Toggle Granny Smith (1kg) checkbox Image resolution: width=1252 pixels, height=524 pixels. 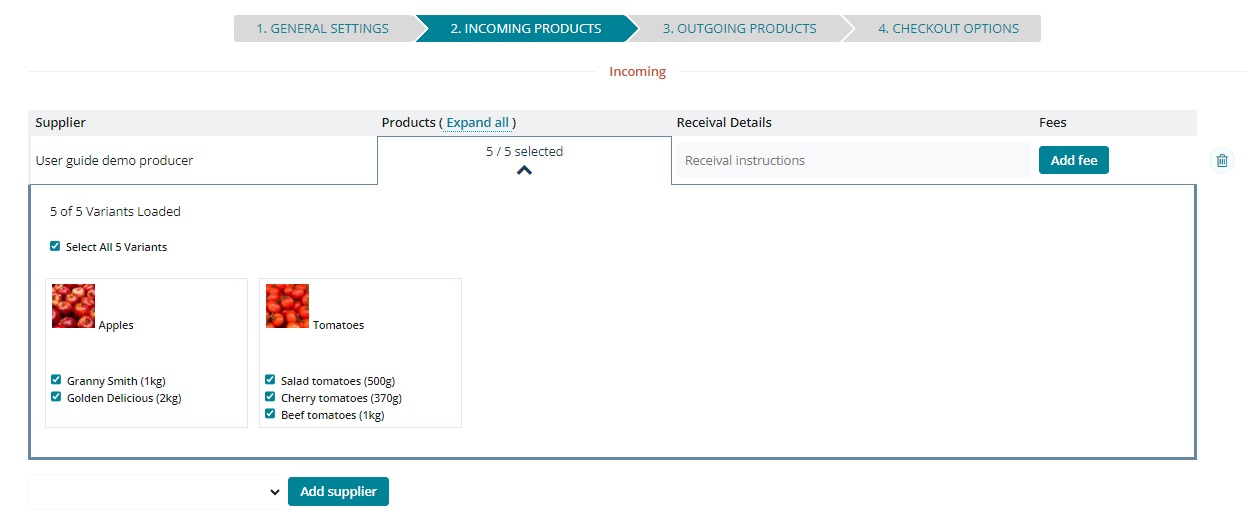click(x=56, y=380)
